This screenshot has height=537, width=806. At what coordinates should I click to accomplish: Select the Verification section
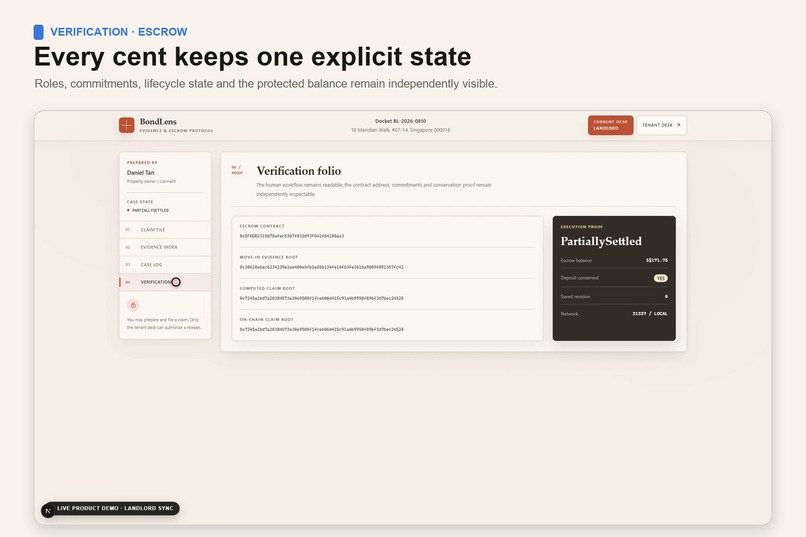pos(165,282)
